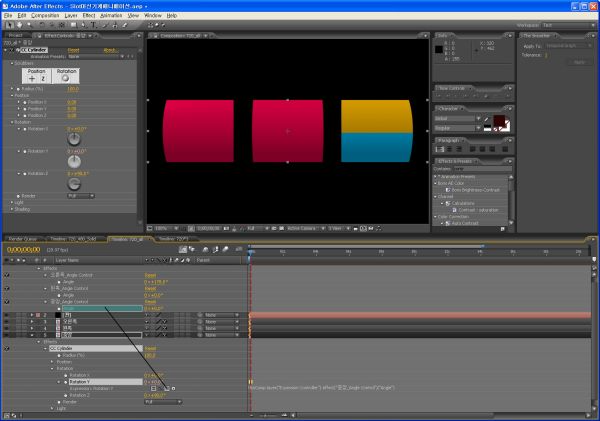Select the Horizontal Type tool

point(94,25)
